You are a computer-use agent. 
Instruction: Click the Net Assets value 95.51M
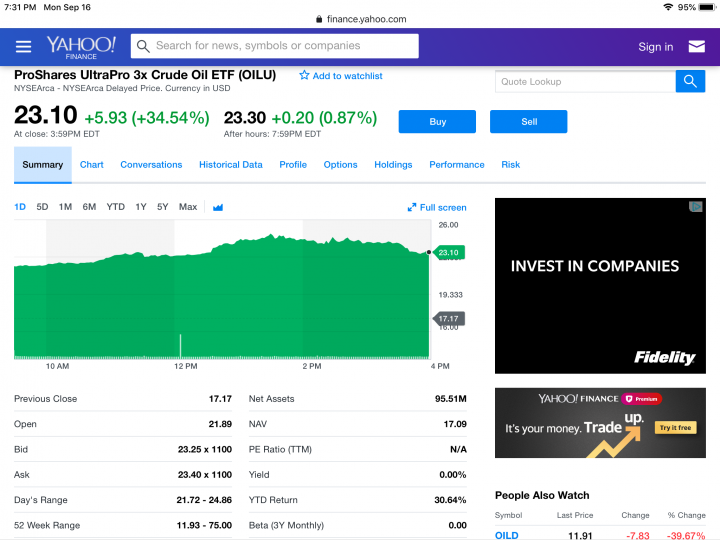pos(450,399)
